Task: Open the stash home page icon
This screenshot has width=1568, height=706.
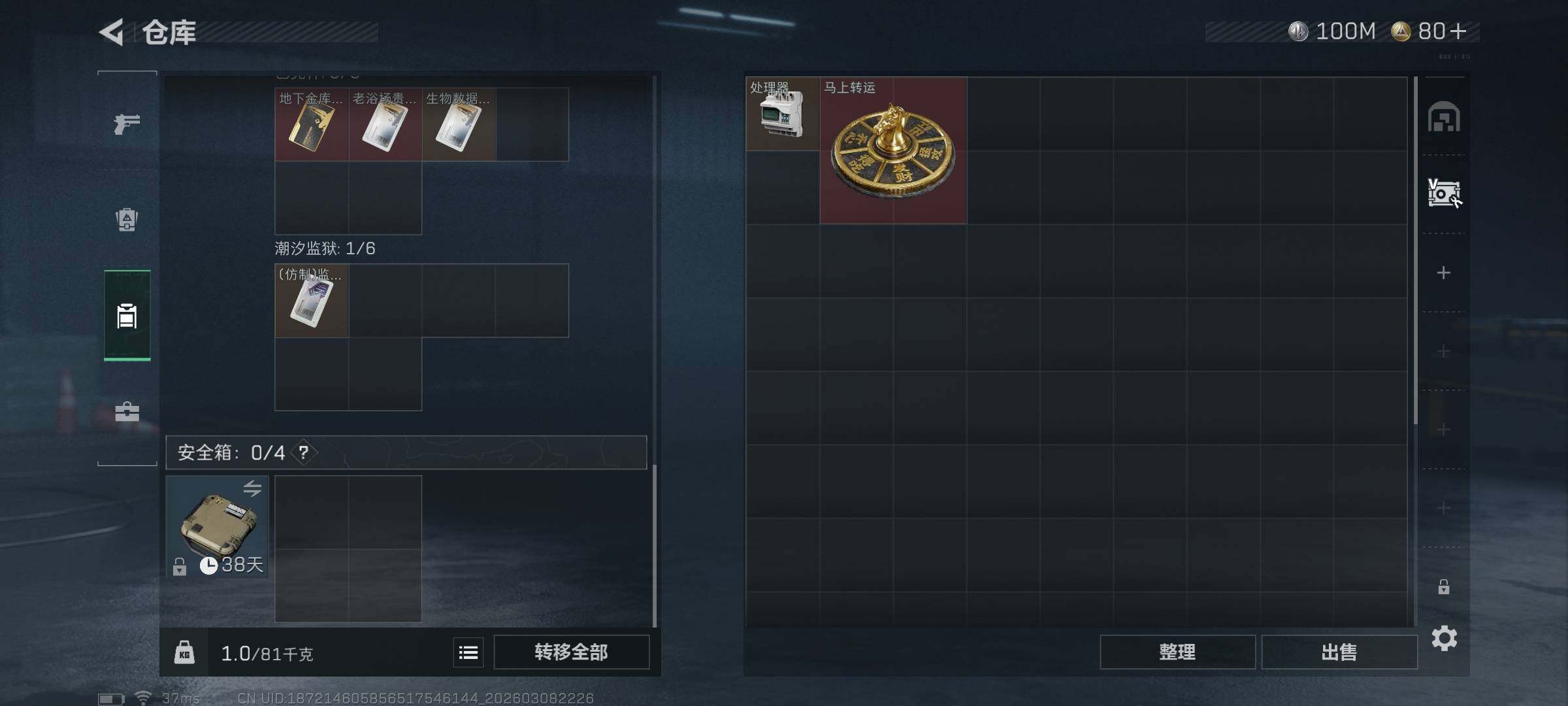Action: click(1444, 117)
